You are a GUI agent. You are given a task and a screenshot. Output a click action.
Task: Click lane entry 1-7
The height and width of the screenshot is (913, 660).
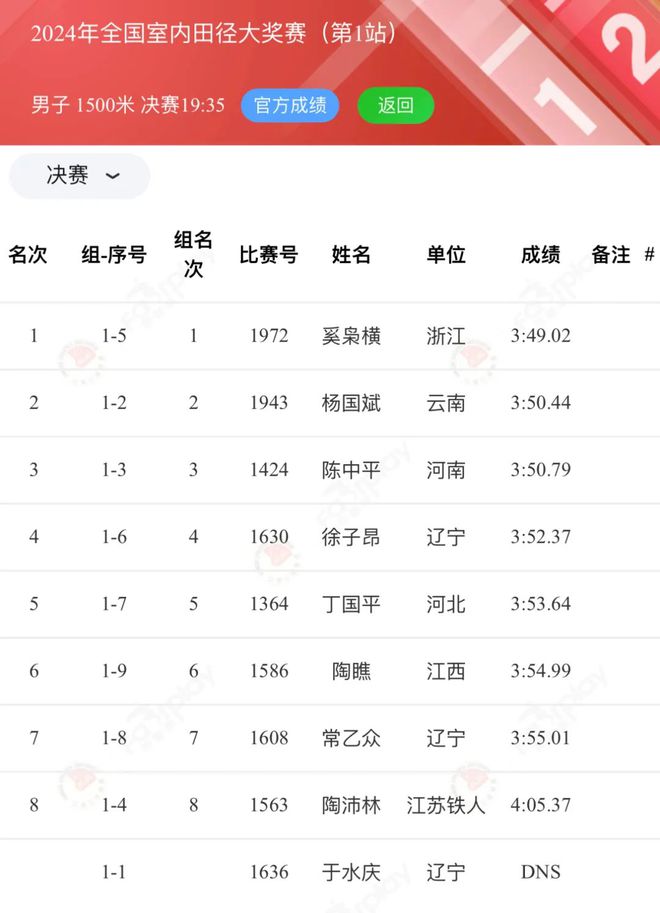[x=114, y=604]
